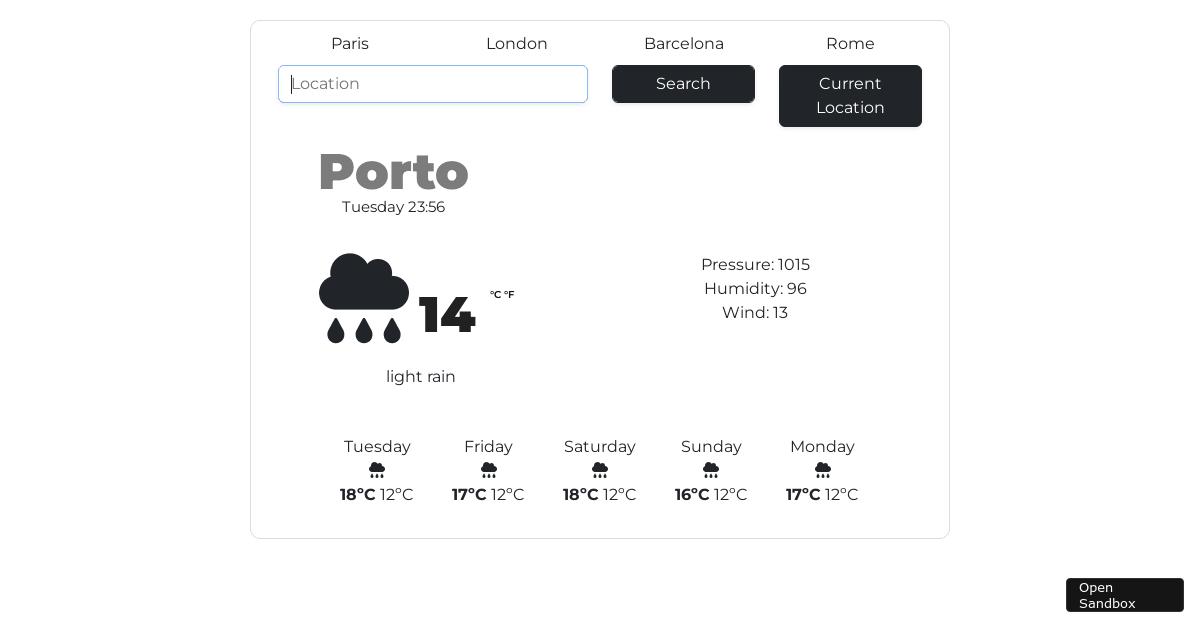Open the Sandbox via bottom-right button
Screen dimensions: 1200x630
(1125, 595)
